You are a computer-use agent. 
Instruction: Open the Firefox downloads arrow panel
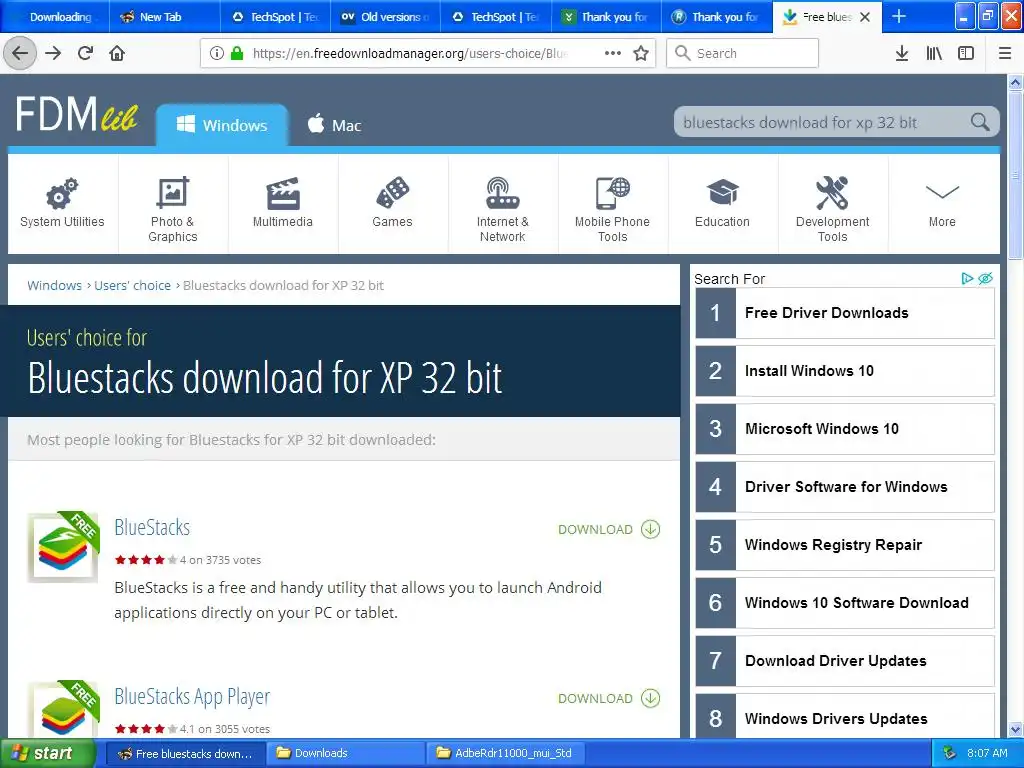901,53
